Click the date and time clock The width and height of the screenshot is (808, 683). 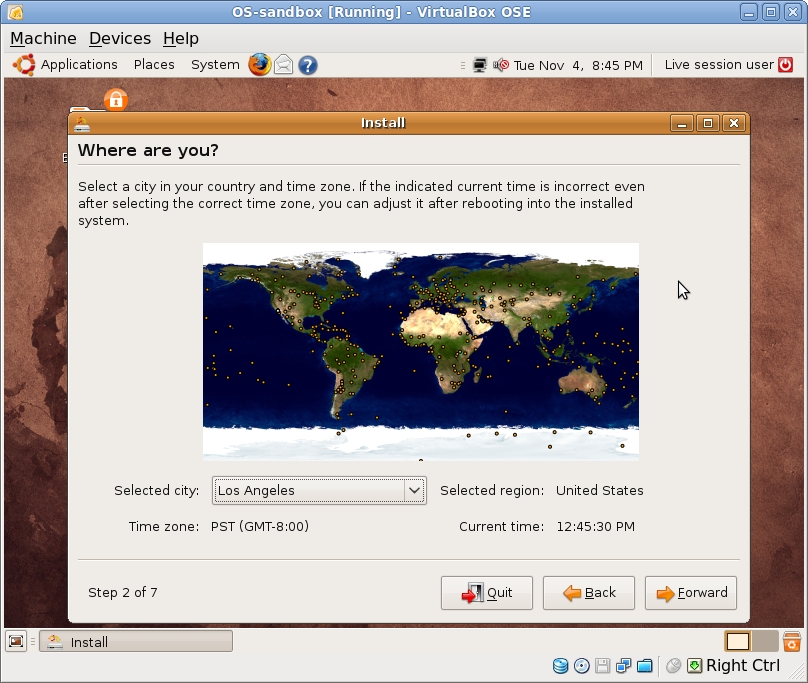point(578,65)
